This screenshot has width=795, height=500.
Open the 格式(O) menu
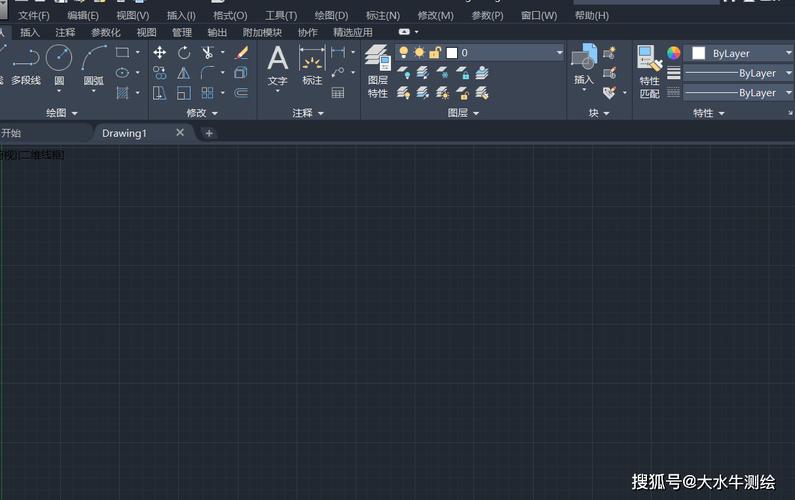(x=230, y=15)
